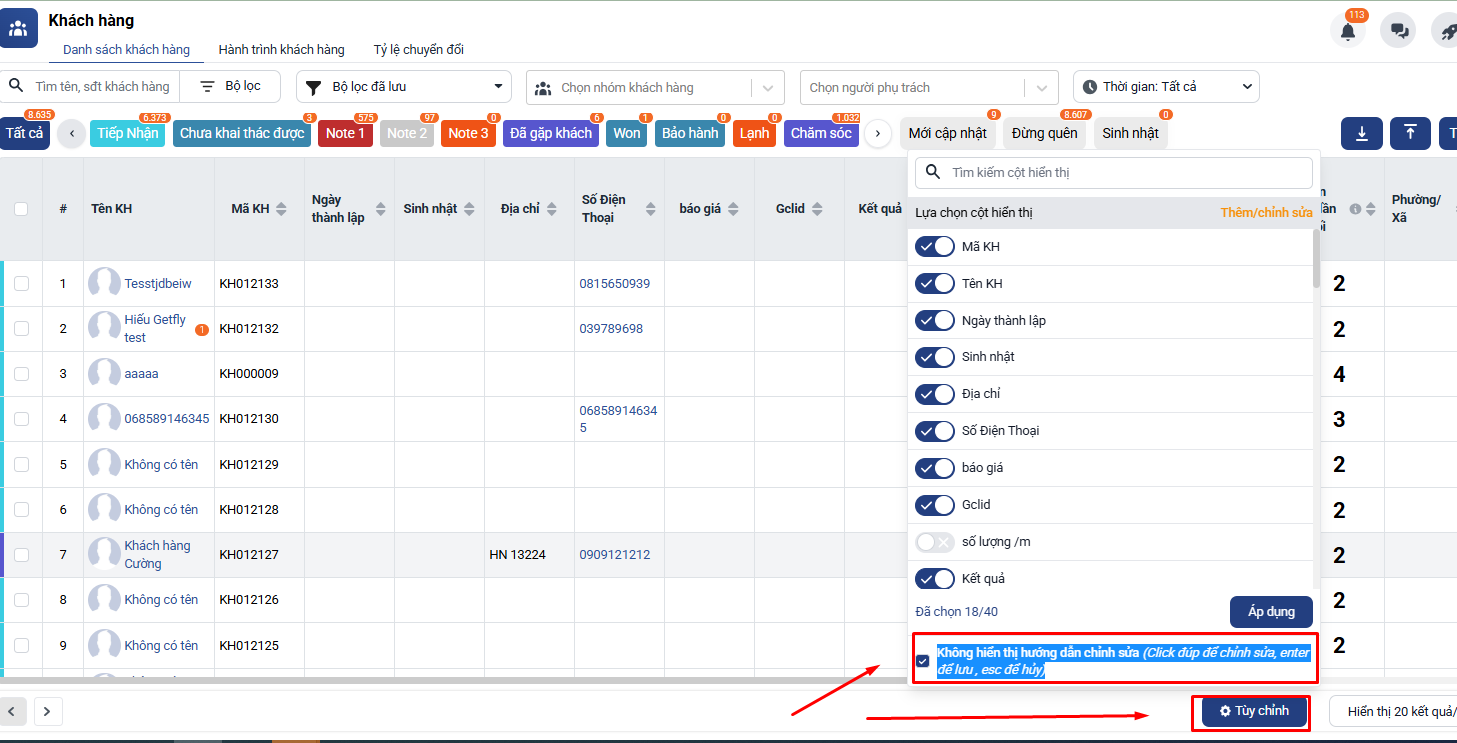Switch to Hành trình khách hàng tab
1457x743 pixels.
(281, 50)
